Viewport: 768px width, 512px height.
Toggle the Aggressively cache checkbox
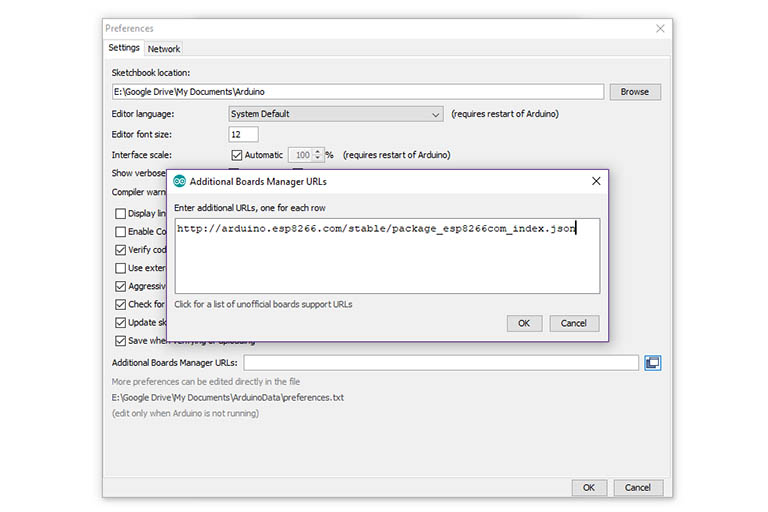pyautogui.click(x=120, y=286)
